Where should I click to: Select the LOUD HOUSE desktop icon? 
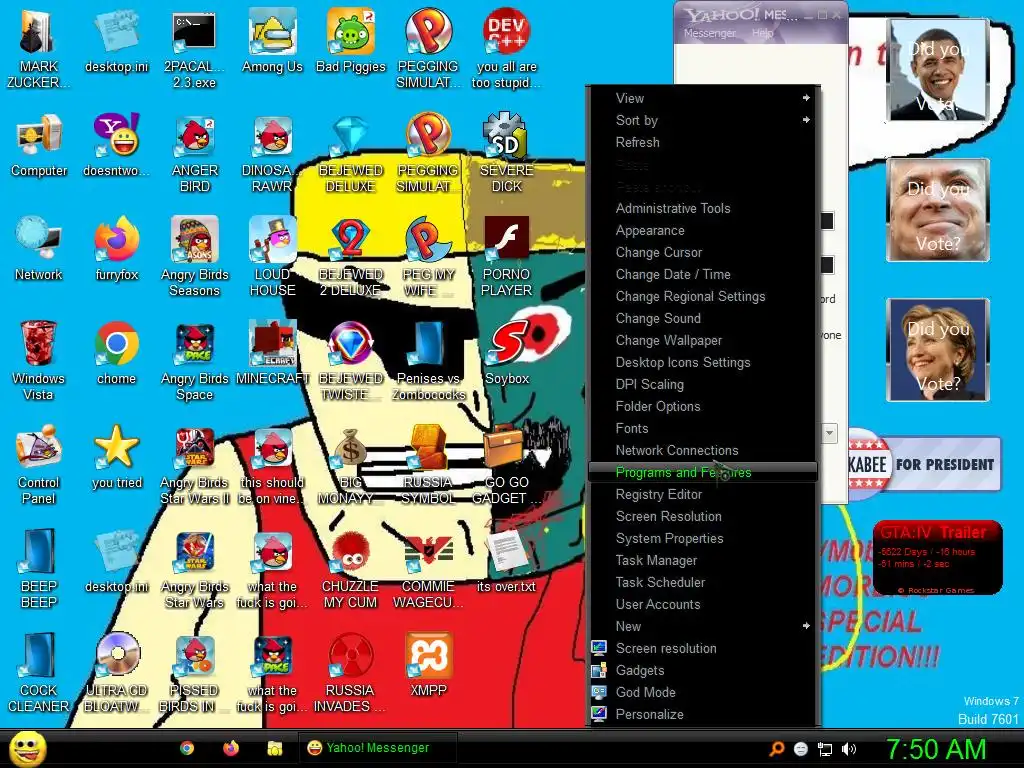pyautogui.click(x=272, y=257)
